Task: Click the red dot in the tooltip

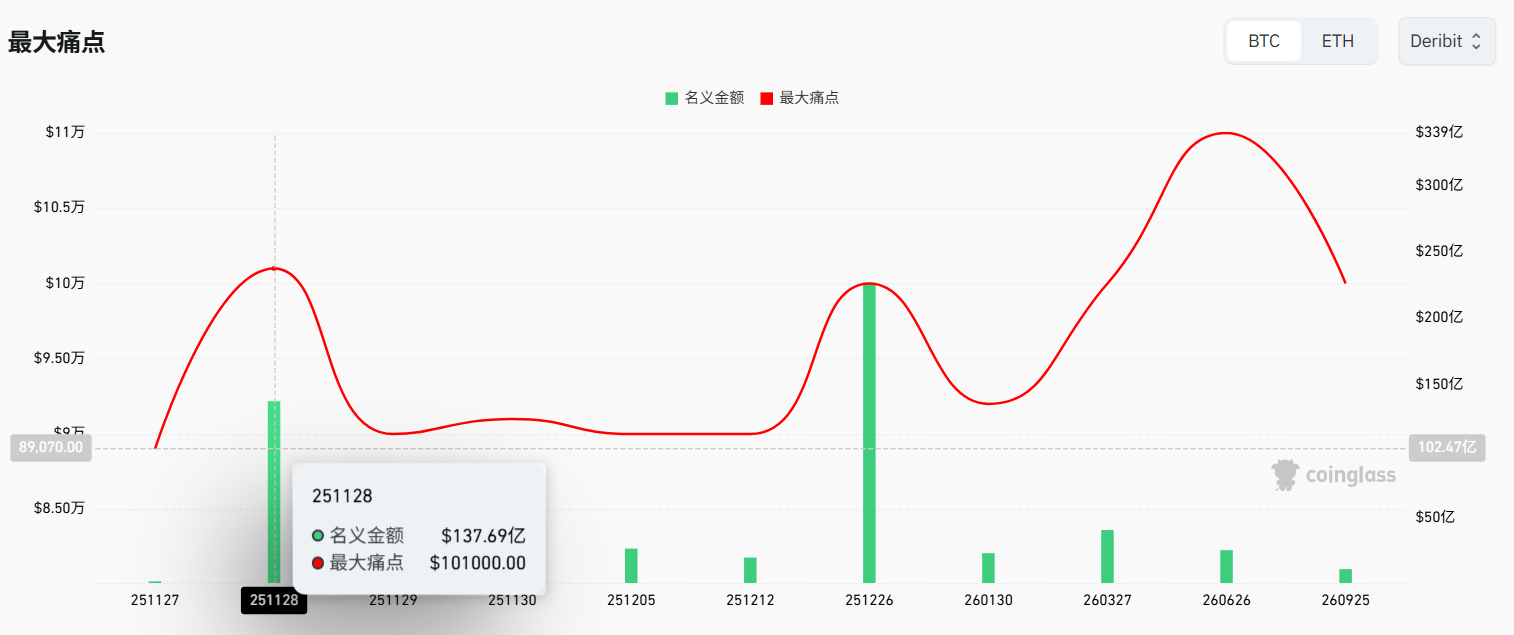Action: (x=318, y=563)
